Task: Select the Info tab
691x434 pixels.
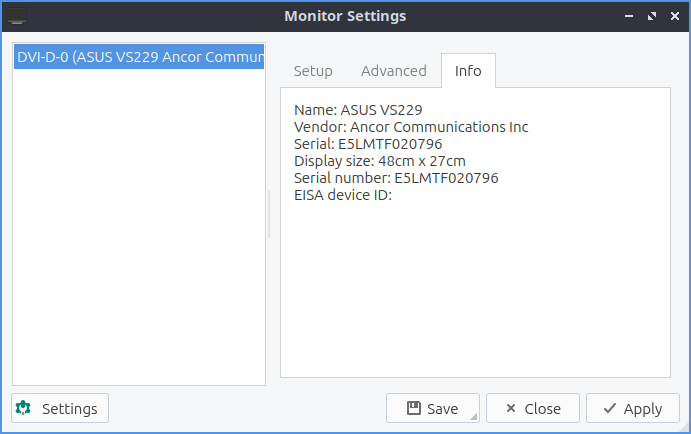Action: [468, 71]
